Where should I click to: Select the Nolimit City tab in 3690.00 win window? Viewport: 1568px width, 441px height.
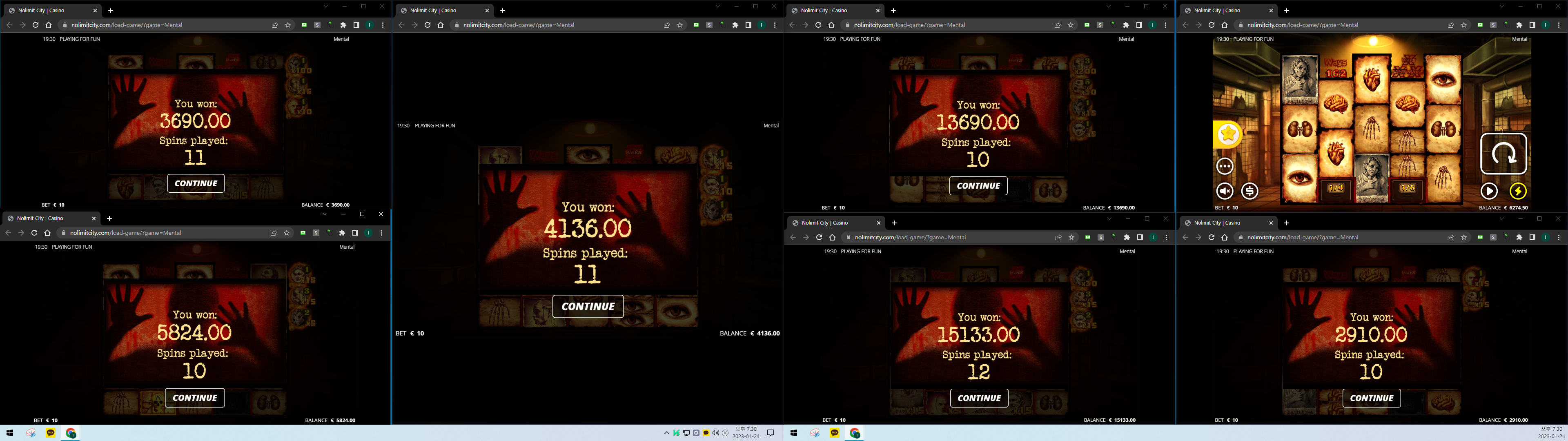point(52,10)
